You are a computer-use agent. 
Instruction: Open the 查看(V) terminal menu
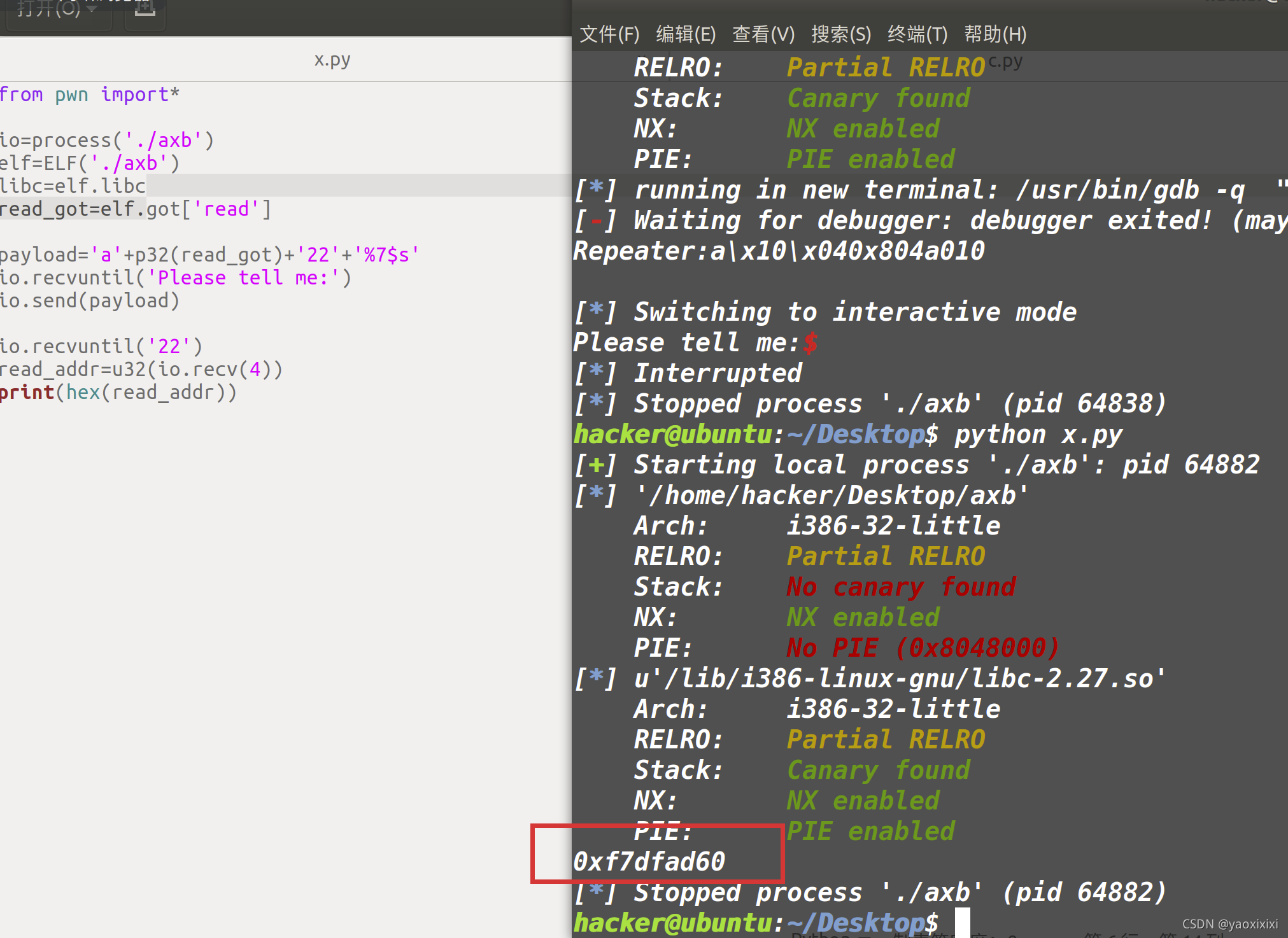point(763,34)
